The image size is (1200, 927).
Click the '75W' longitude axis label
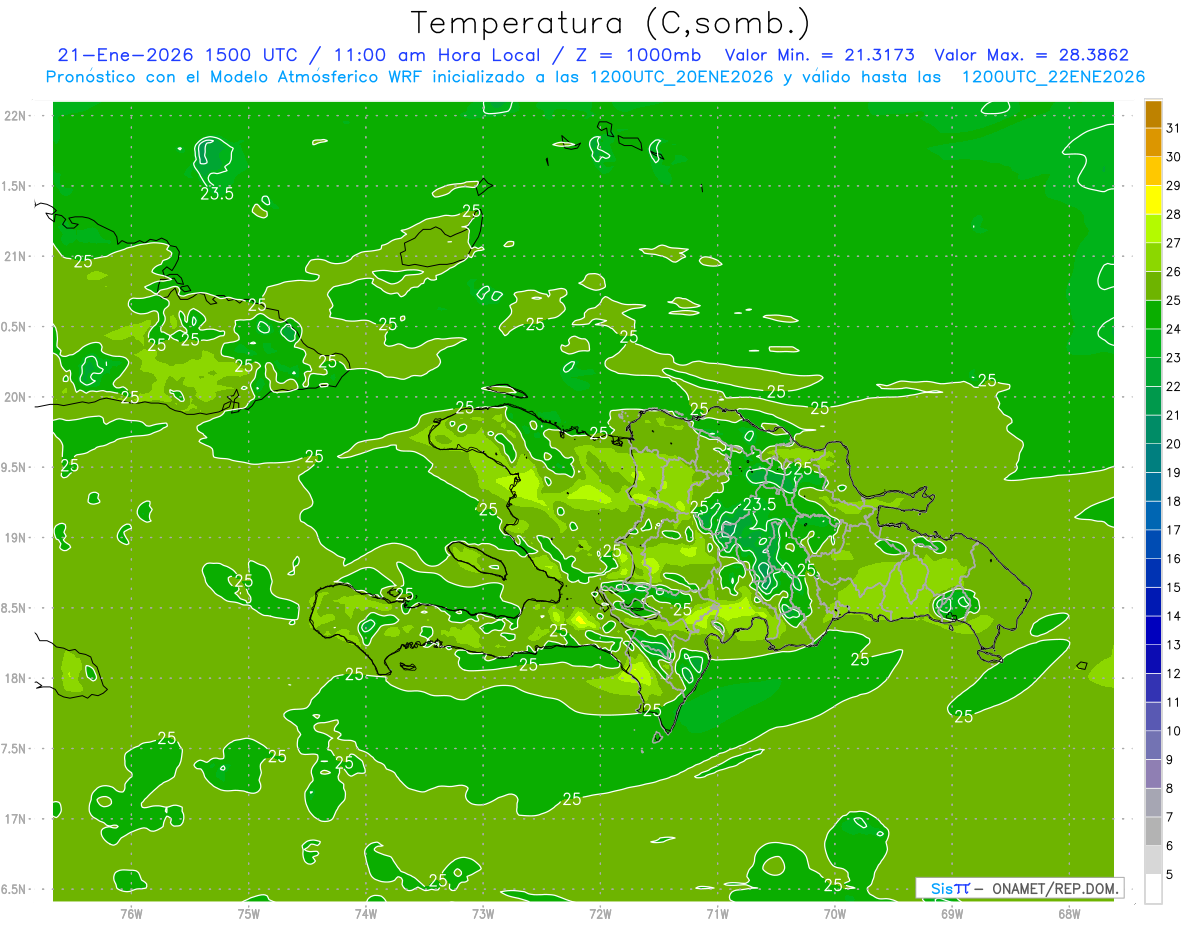tap(249, 913)
